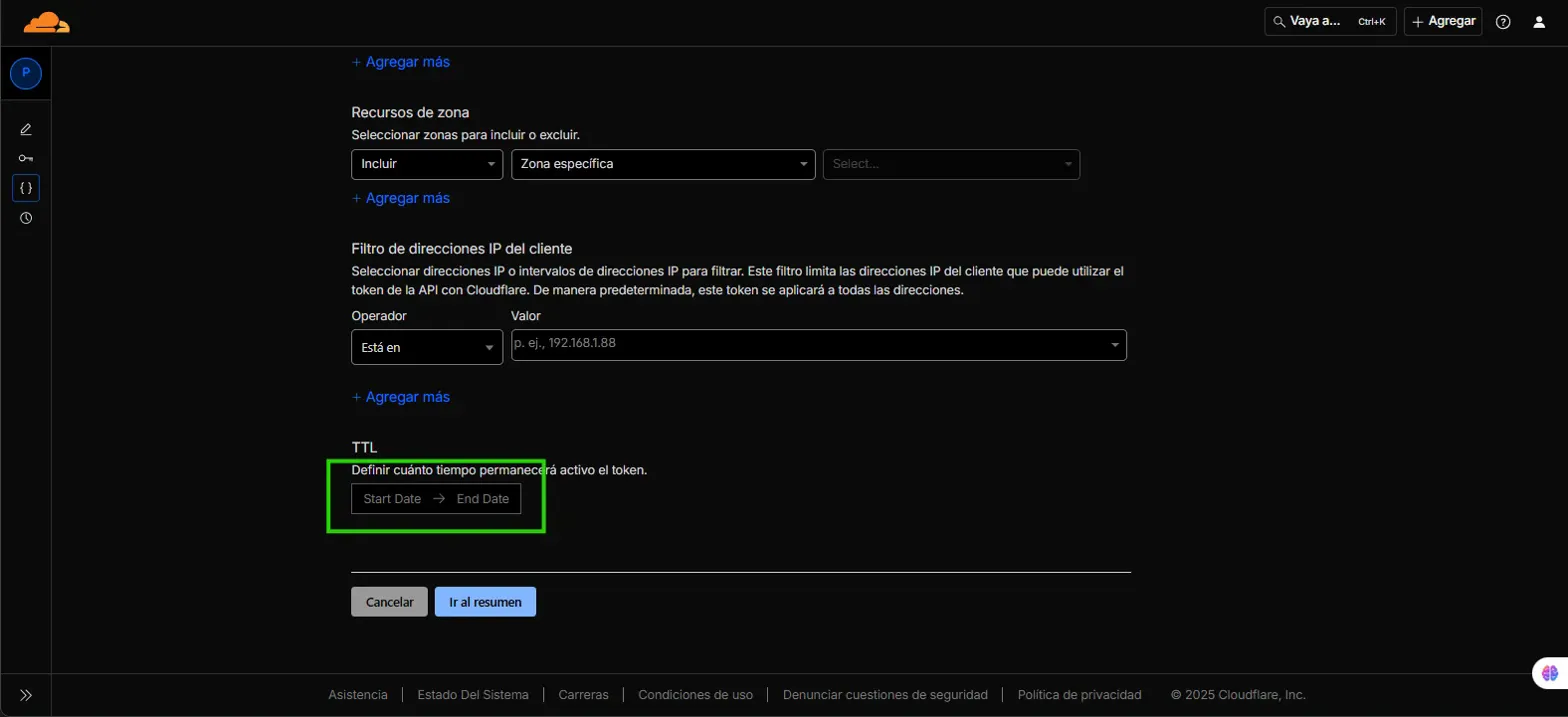Open the Está en operator dropdown
Screen dimensions: 1568x717
point(427,347)
